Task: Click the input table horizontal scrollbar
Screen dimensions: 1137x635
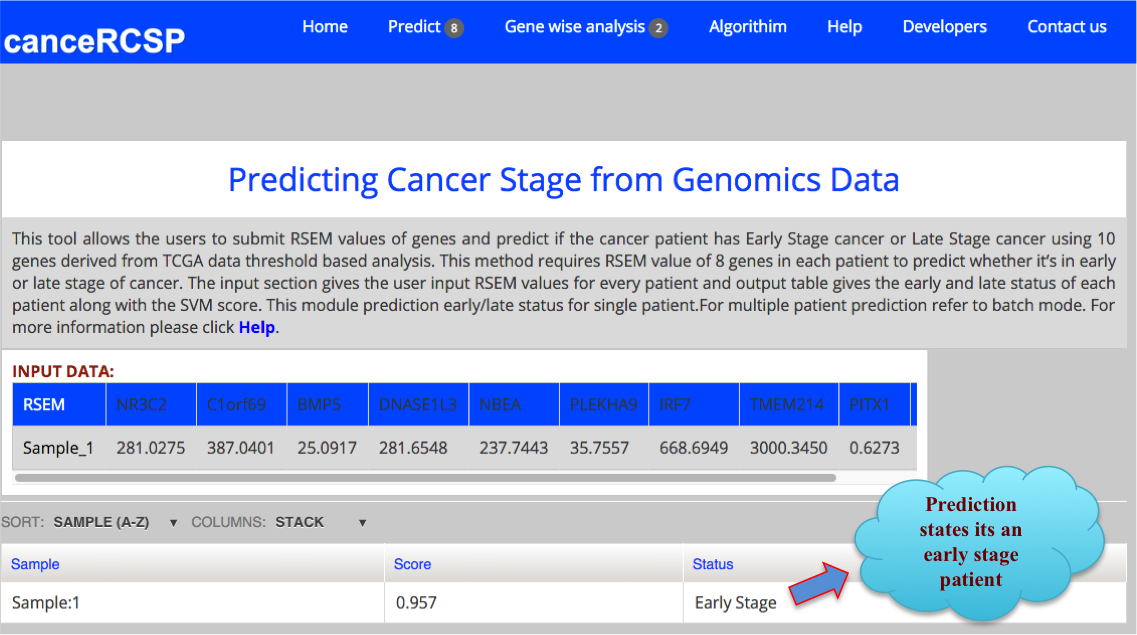Action: (x=425, y=478)
